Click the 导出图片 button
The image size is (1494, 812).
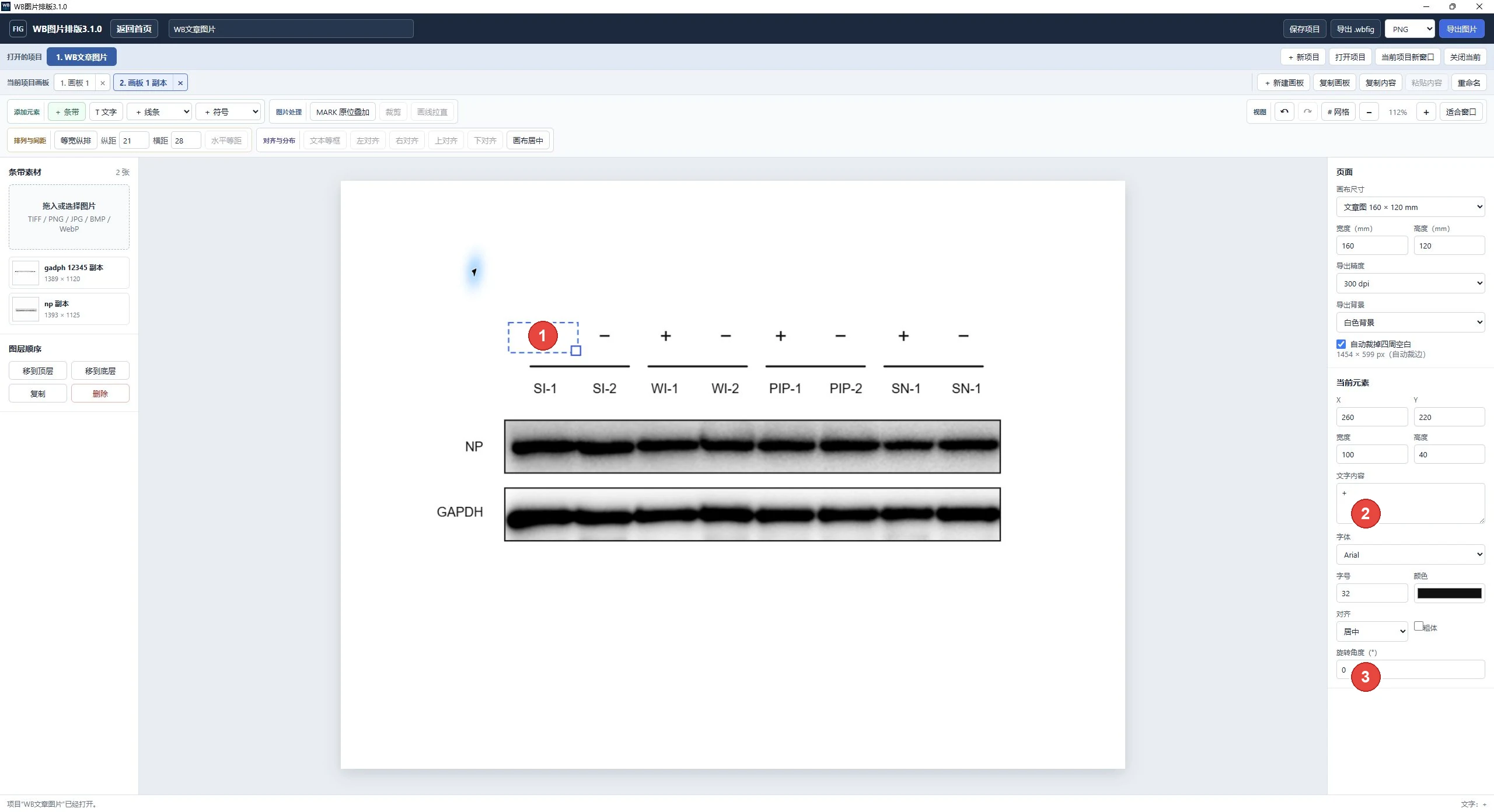[x=1462, y=29]
